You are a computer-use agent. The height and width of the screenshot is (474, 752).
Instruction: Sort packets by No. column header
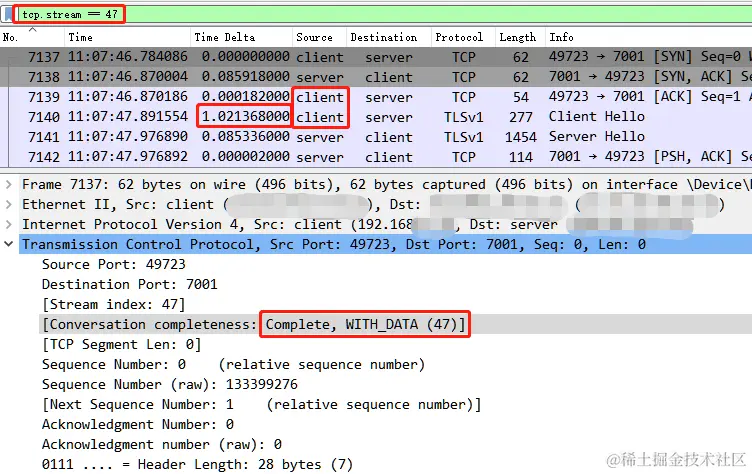(x=32, y=37)
